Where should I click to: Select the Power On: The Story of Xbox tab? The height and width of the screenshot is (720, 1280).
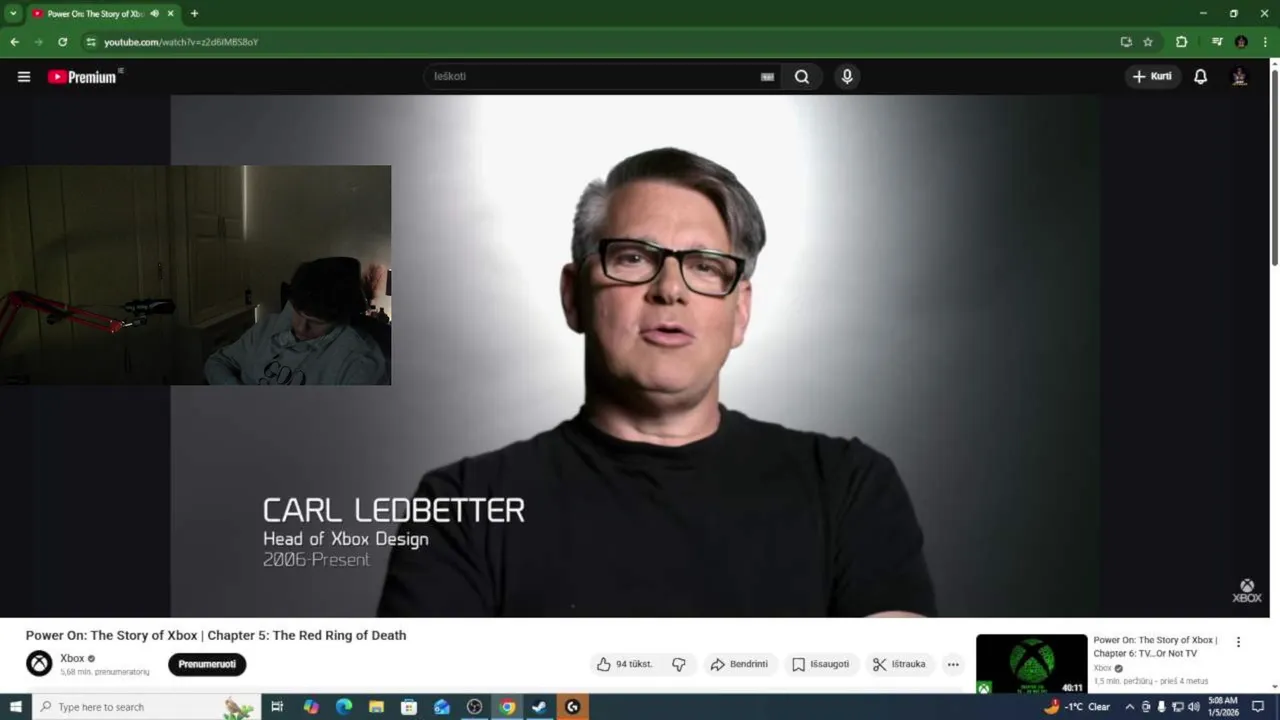[x=95, y=14]
